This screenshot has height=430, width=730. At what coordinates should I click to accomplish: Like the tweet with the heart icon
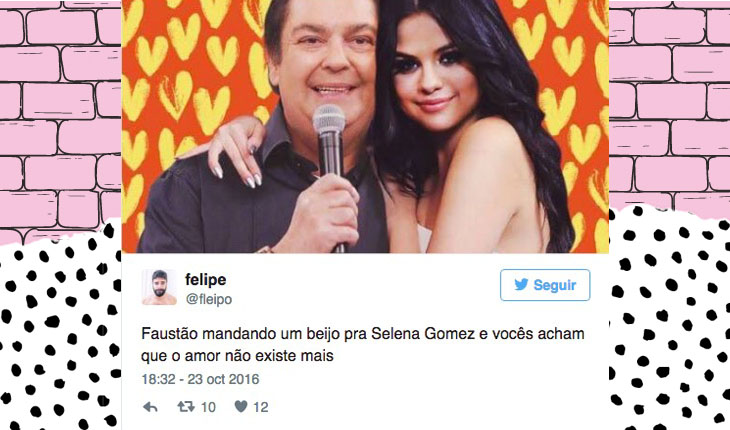click(x=241, y=407)
